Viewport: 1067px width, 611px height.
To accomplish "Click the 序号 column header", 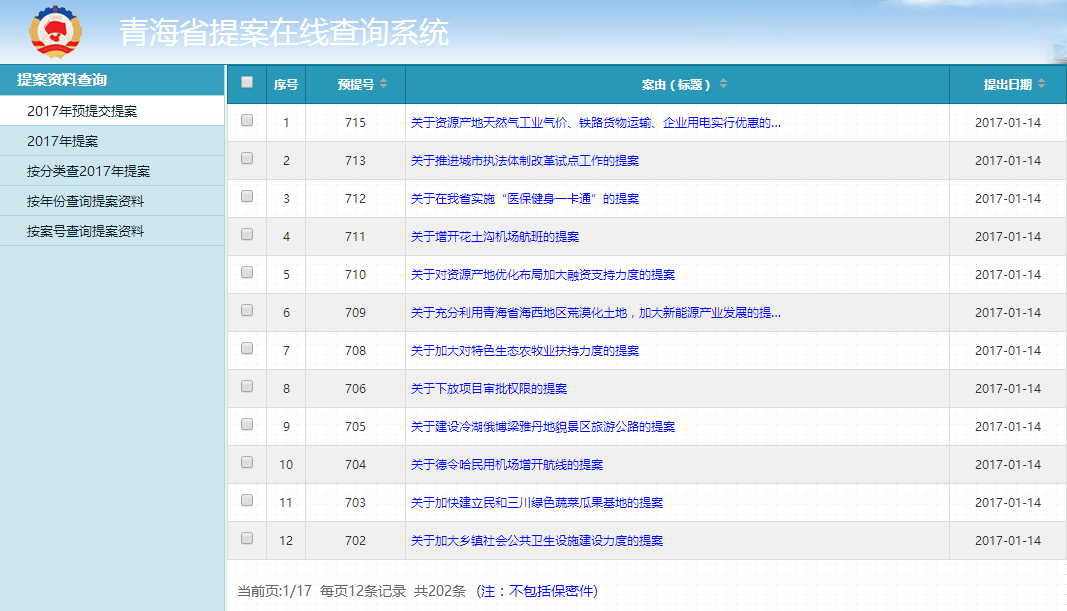I will click(286, 85).
